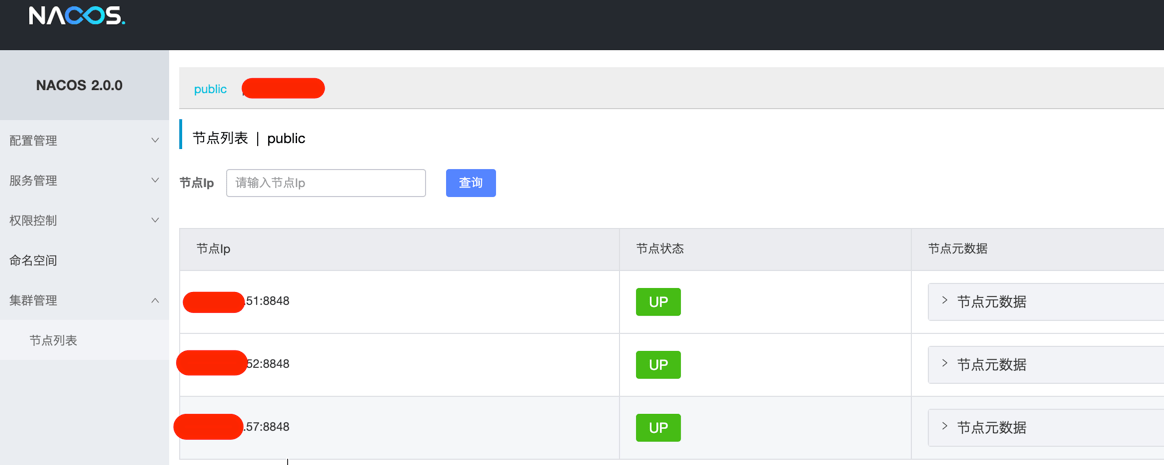Select the redacted namespace next to public

click(x=283, y=89)
